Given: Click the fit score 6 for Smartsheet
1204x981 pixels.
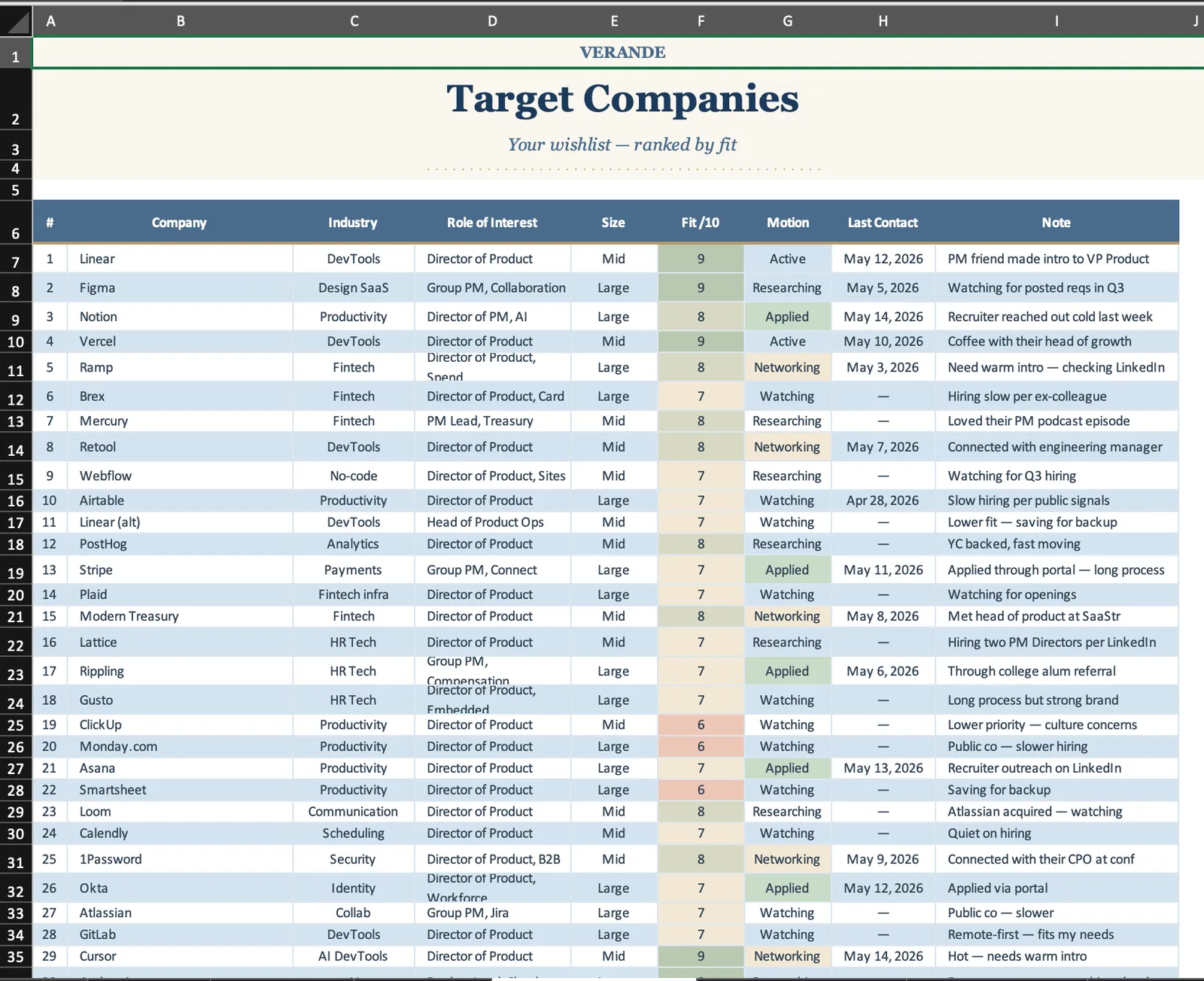Looking at the screenshot, I should point(701,790).
